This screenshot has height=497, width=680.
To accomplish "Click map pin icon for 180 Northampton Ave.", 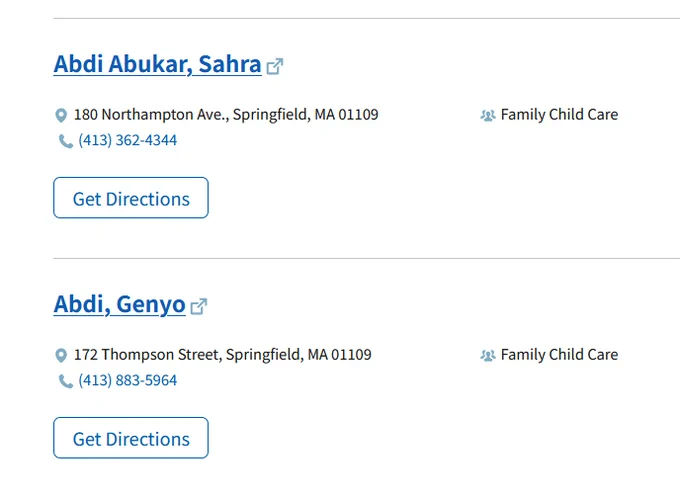I will coord(61,115).
